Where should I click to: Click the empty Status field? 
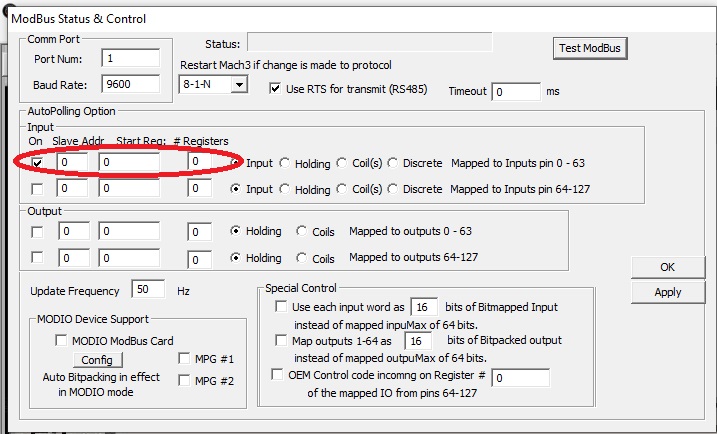(369, 42)
